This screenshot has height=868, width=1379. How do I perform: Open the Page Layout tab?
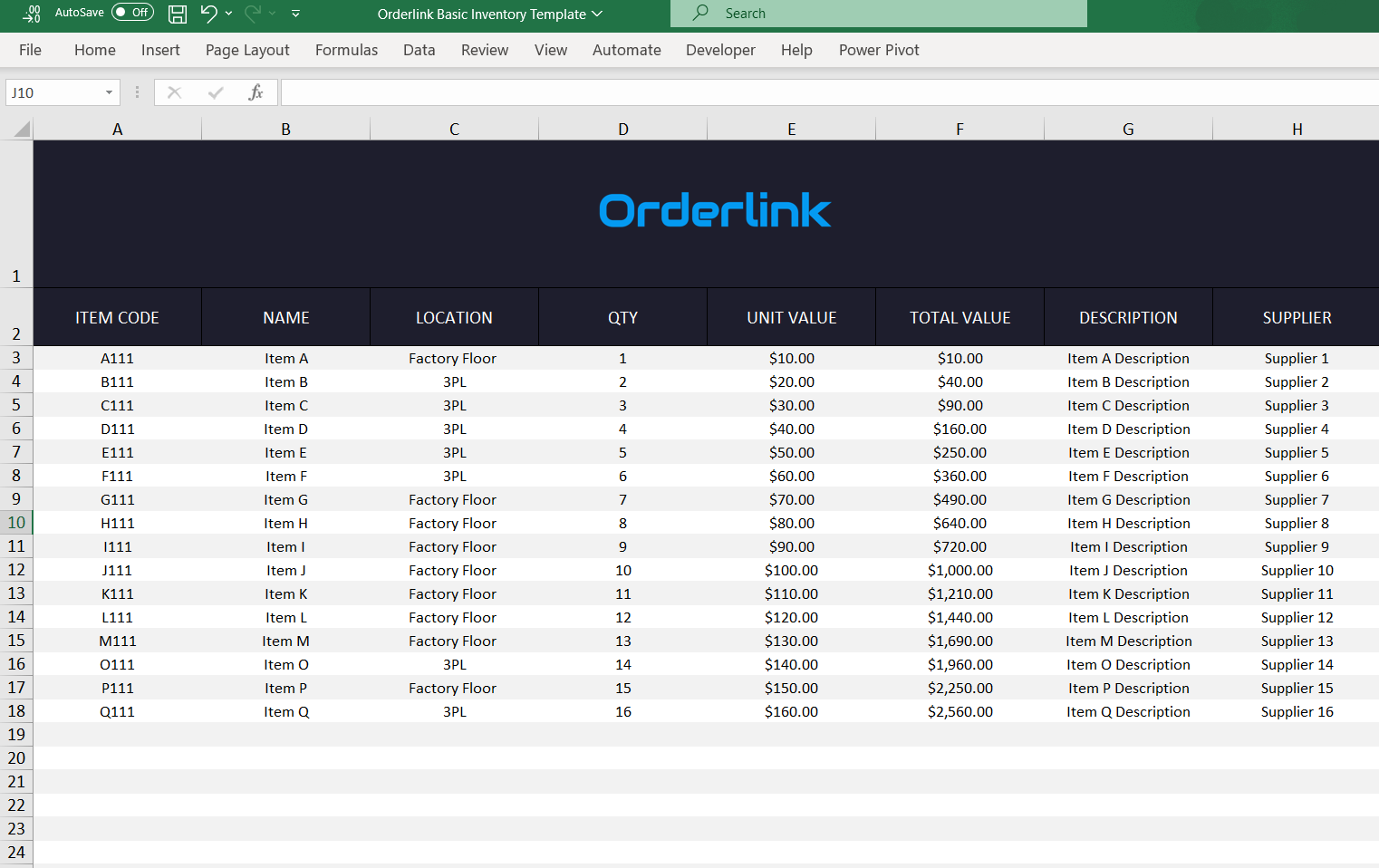(247, 50)
